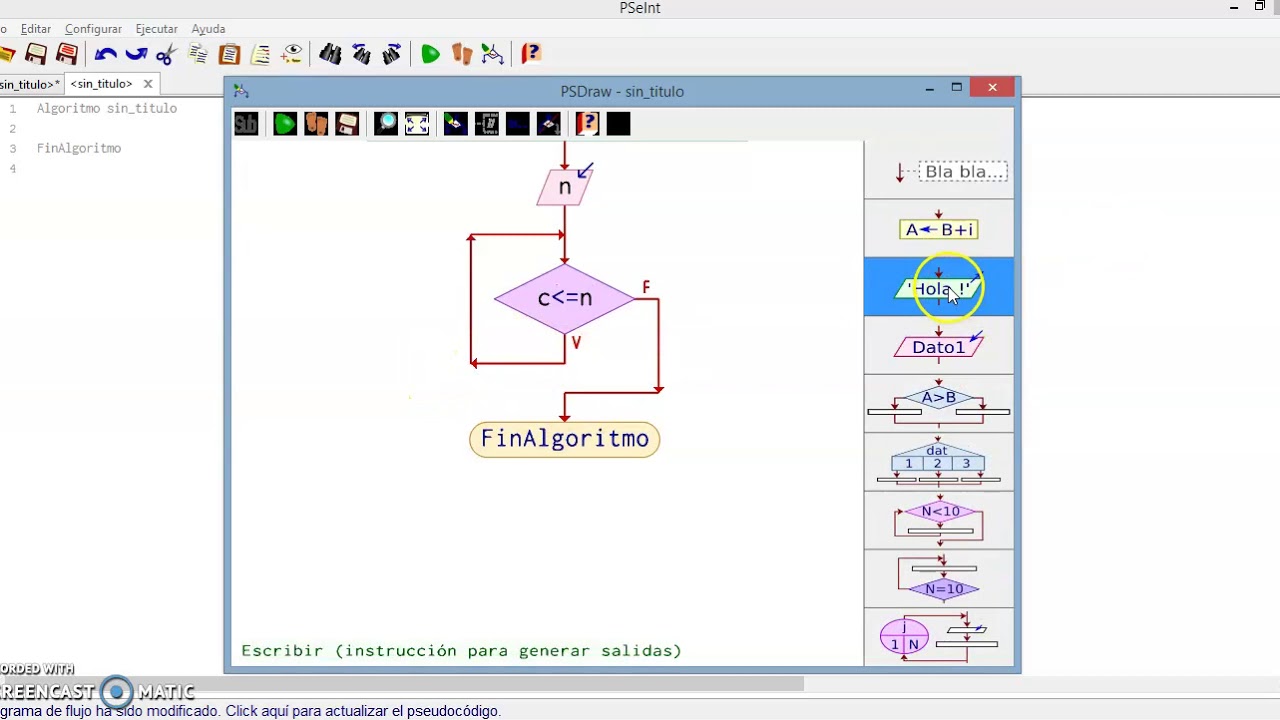Open flowchart editor icon in PSeInt toolbar

[x=492, y=54]
